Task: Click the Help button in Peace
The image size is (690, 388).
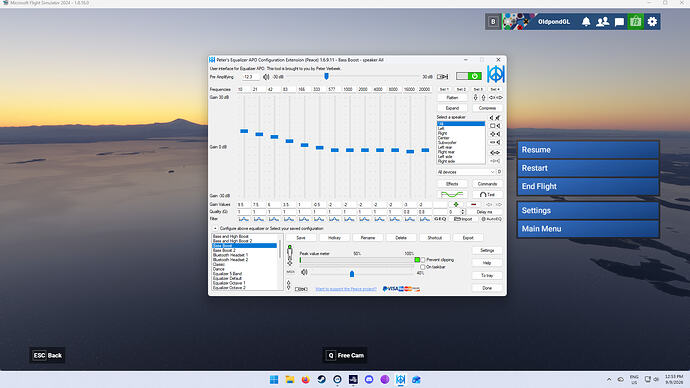Action: 487,263
